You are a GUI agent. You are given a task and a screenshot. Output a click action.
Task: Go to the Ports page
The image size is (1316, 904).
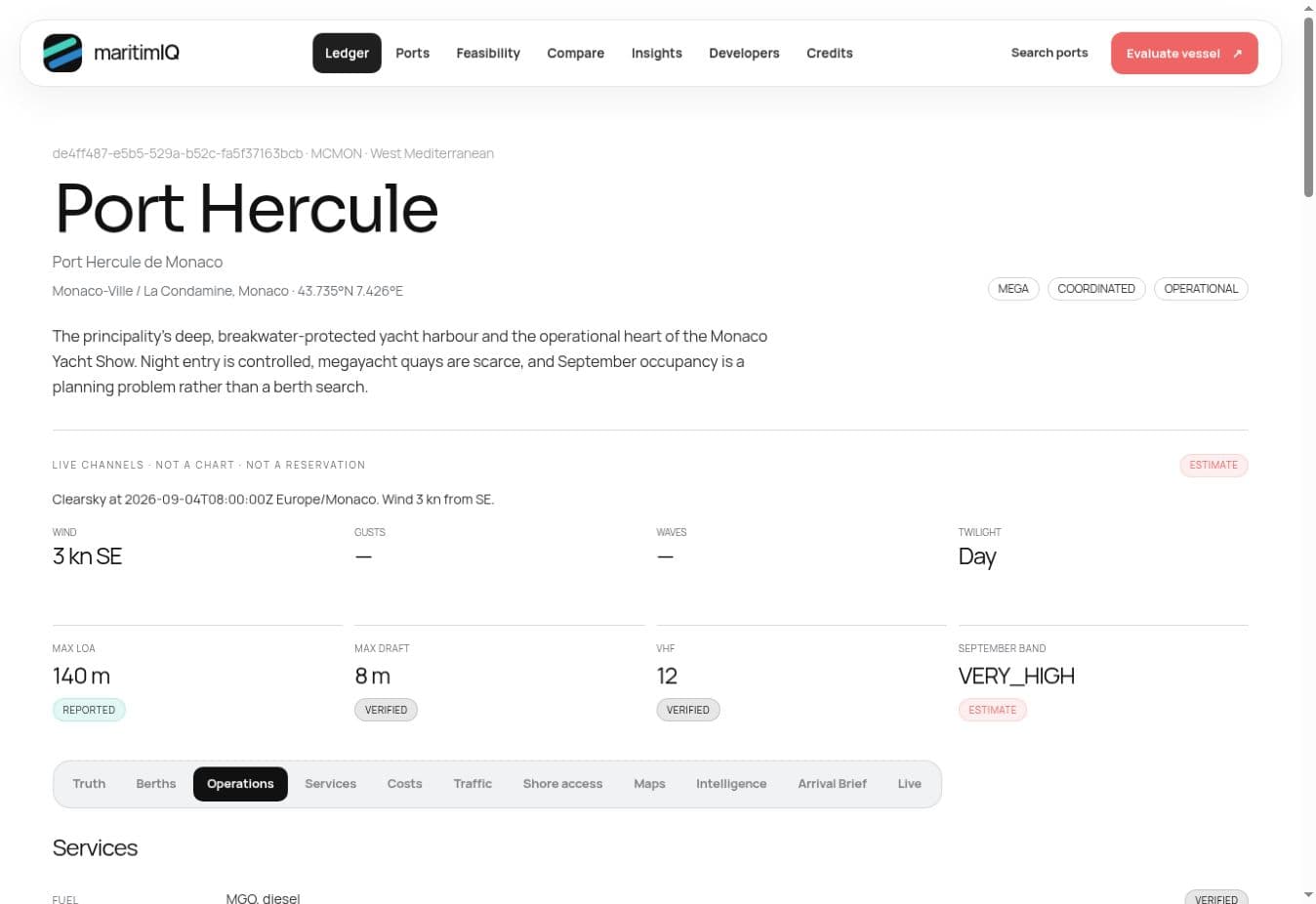click(x=412, y=53)
